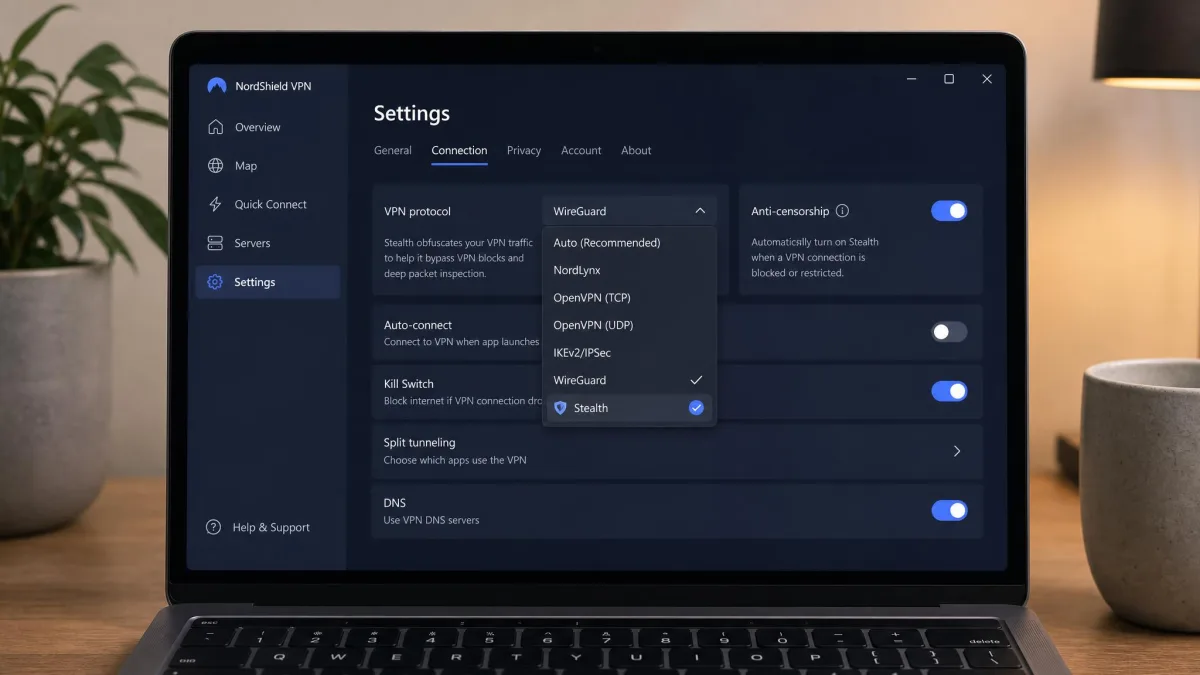Click 'Choose which apps use the VPN' text

click(x=455, y=460)
